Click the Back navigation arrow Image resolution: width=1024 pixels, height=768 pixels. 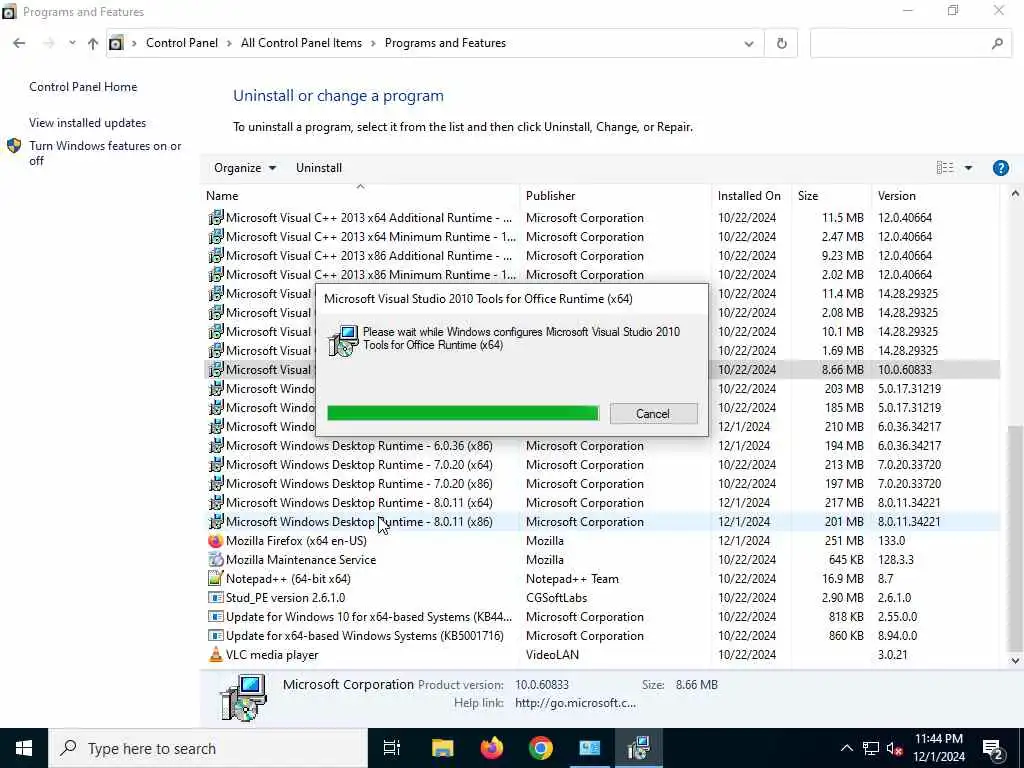19,43
